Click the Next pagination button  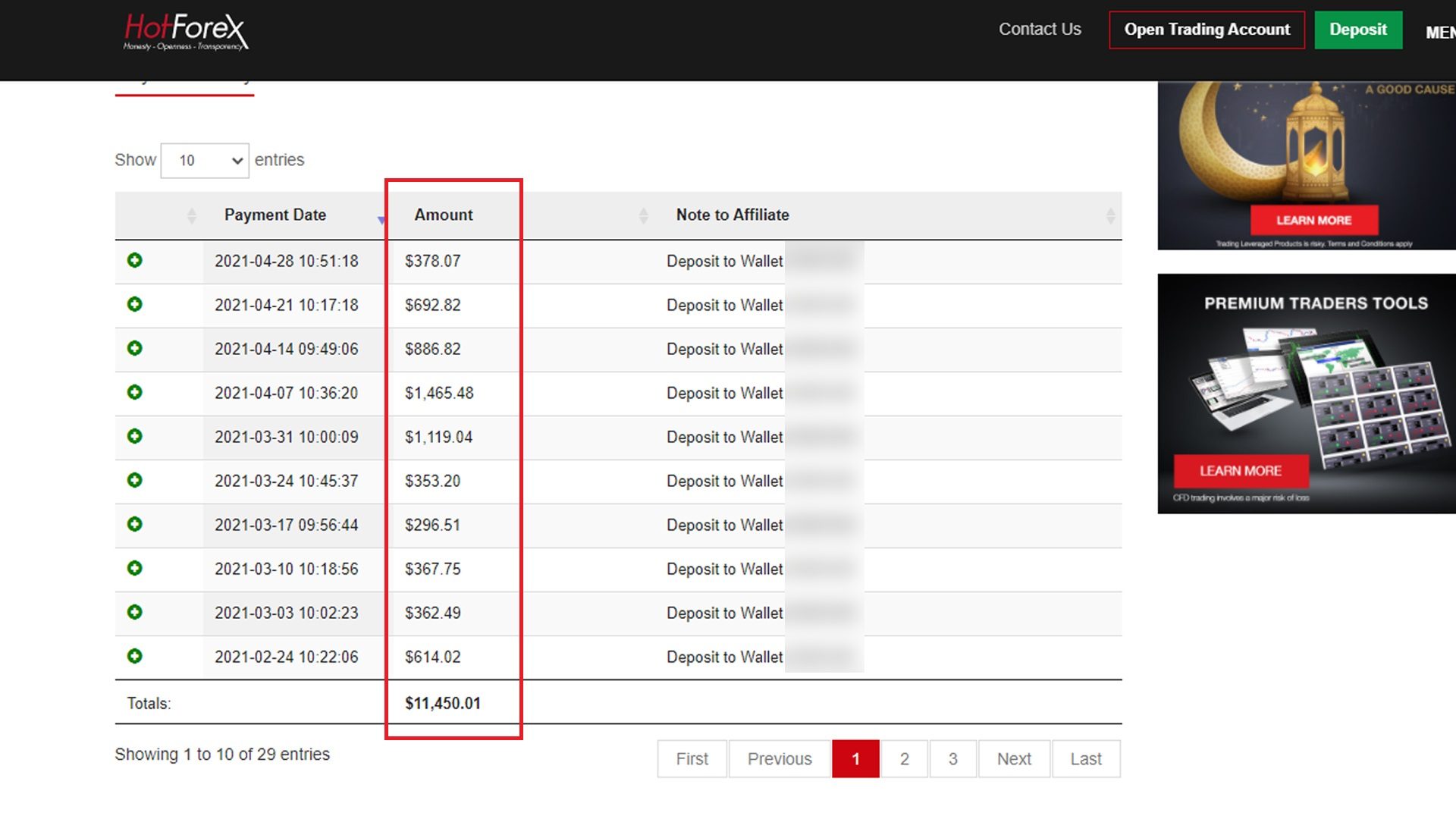[1014, 759]
